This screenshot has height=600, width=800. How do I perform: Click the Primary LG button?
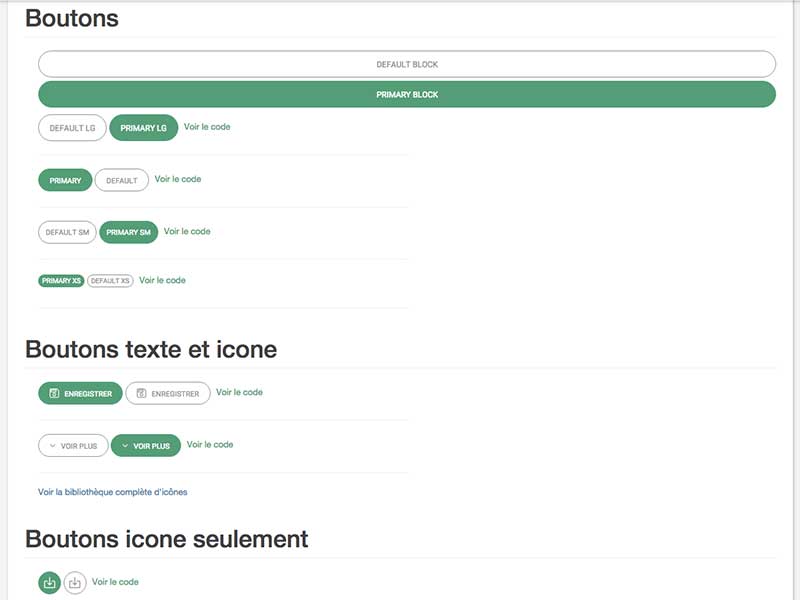click(144, 128)
